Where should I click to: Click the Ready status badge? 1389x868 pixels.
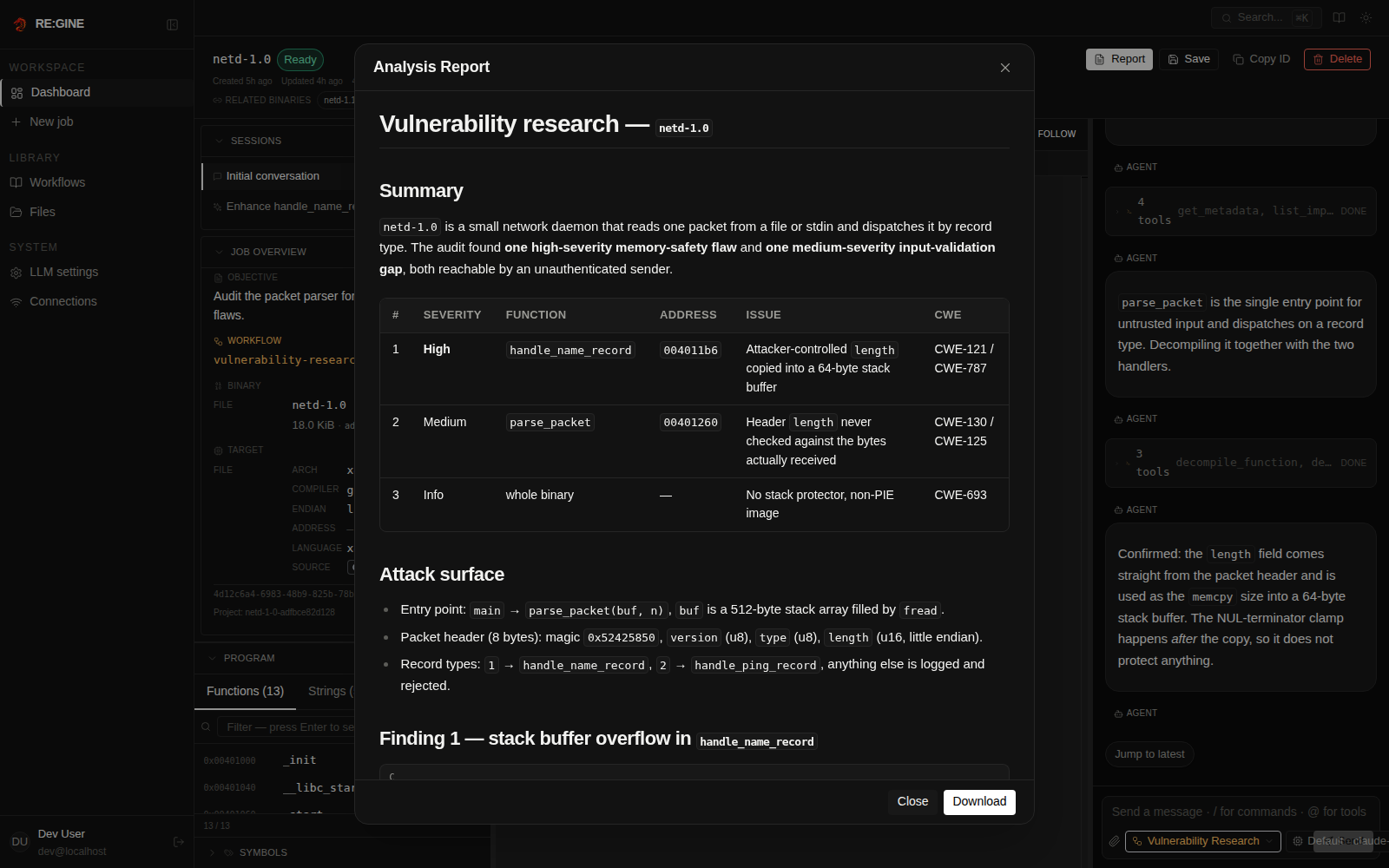tap(300, 60)
